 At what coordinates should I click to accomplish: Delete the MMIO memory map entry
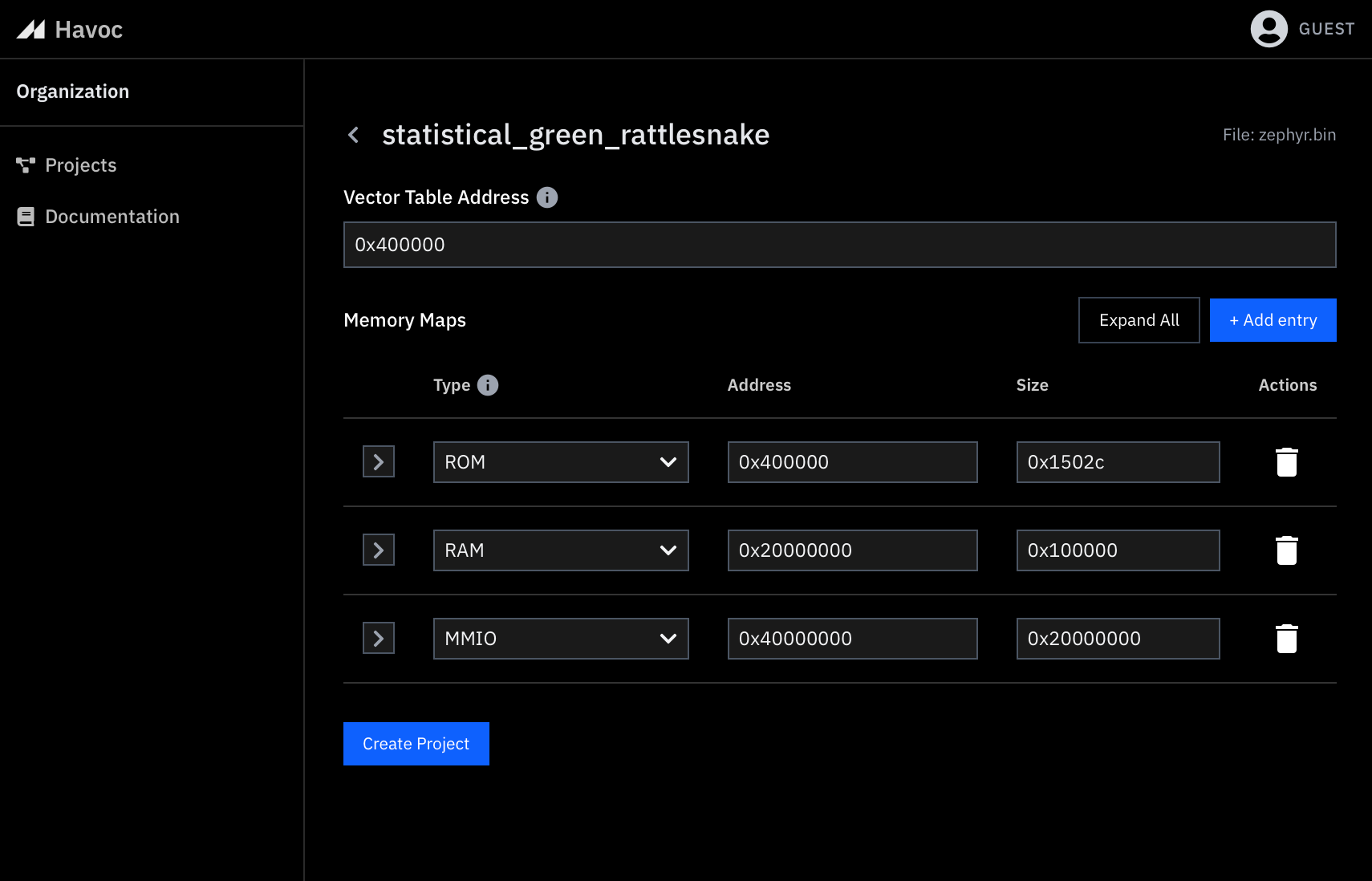pos(1287,639)
